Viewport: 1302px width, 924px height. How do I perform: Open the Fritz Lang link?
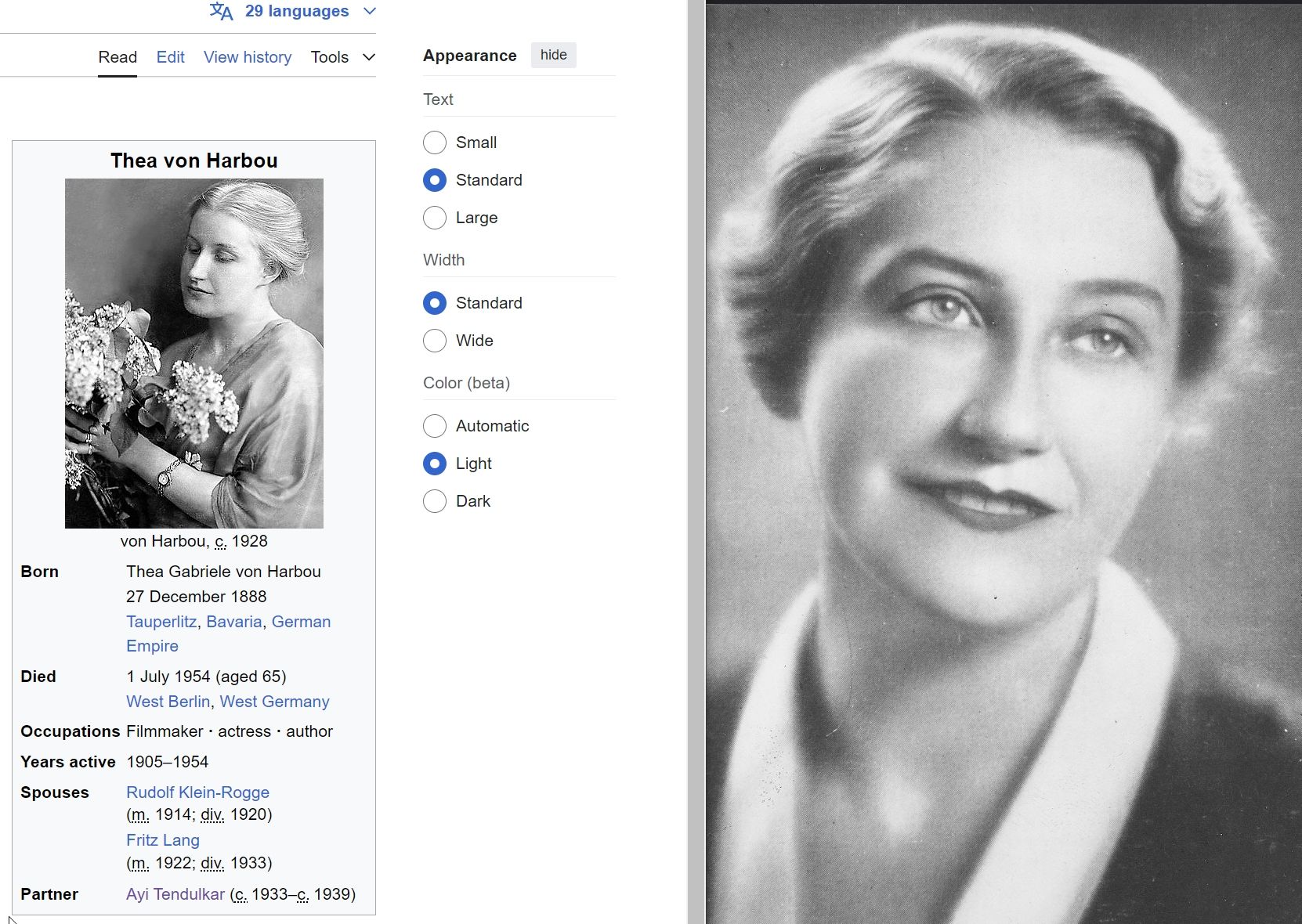pyautogui.click(x=163, y=840)
